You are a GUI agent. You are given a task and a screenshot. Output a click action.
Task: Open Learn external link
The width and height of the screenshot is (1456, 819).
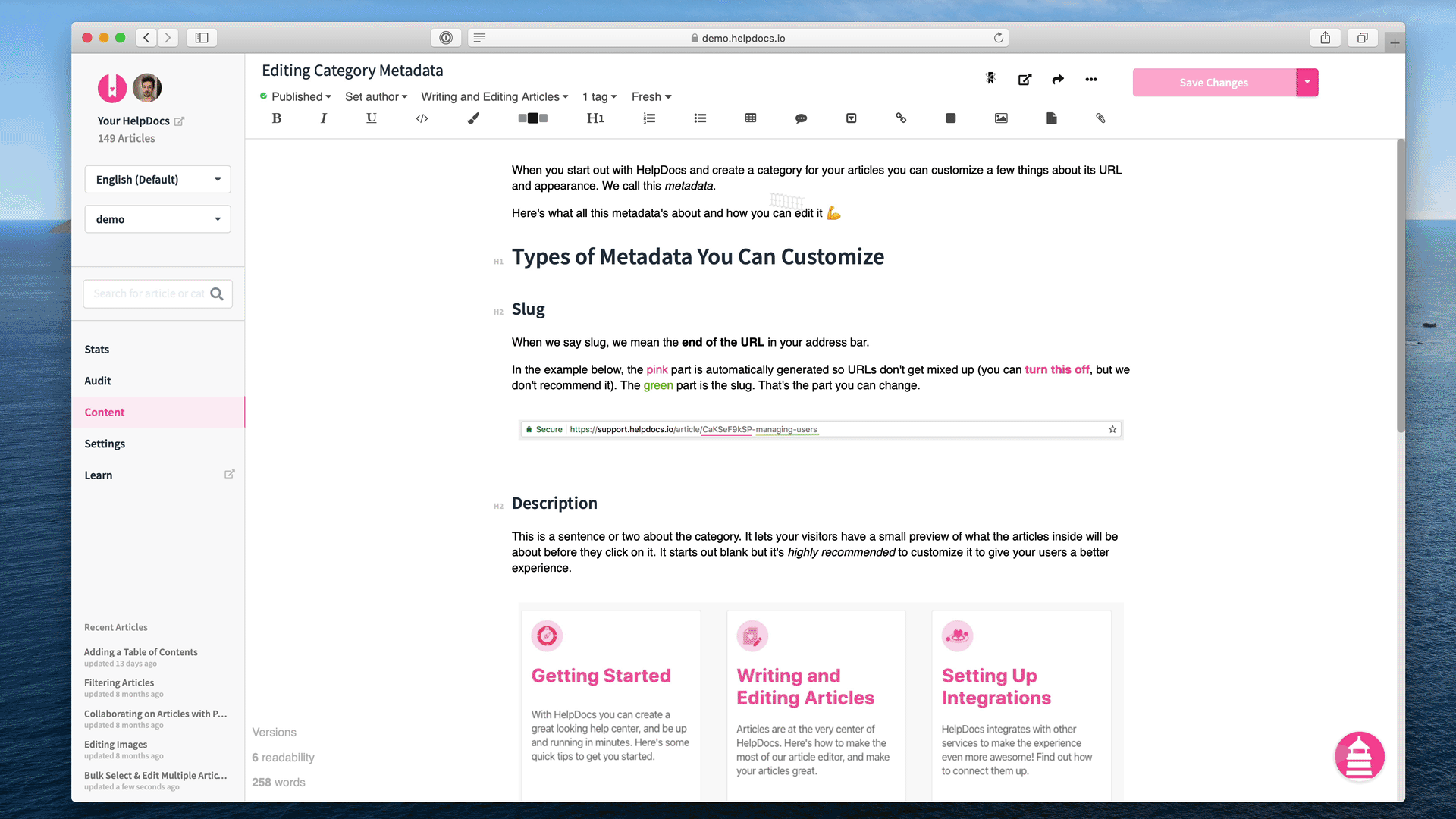point(158,475)
